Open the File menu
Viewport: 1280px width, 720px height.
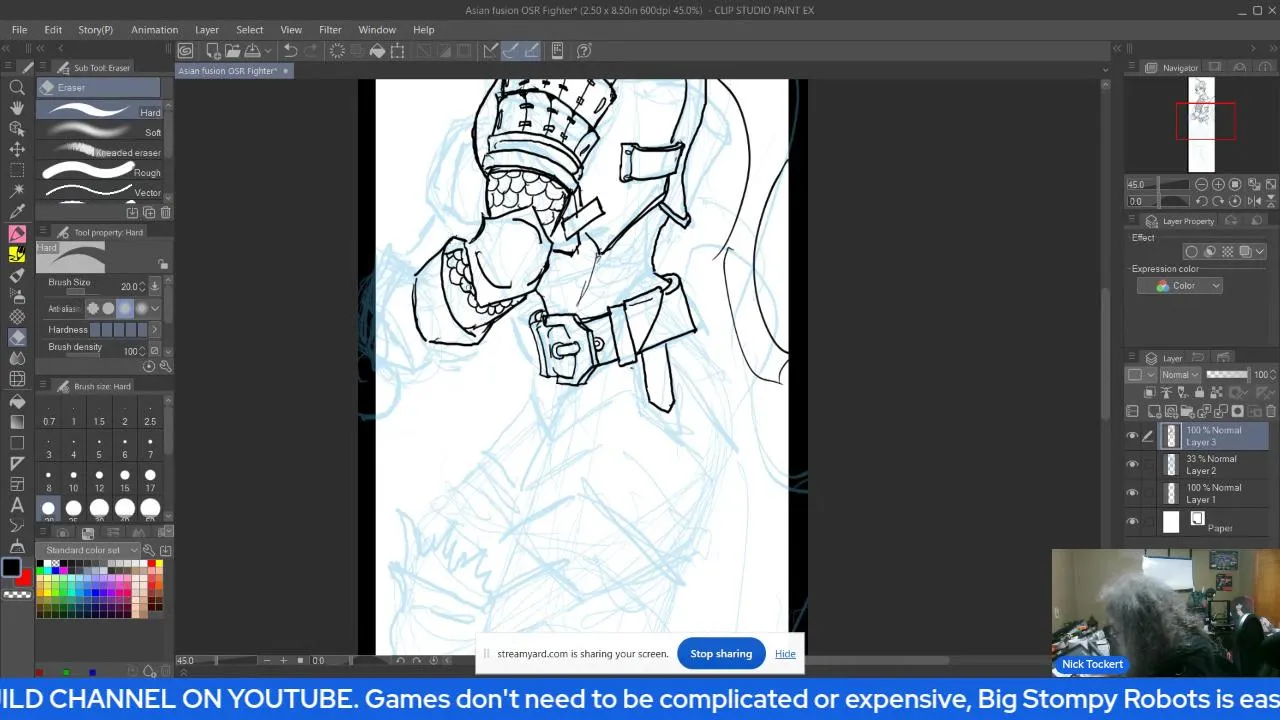click(x=19, y=30)
